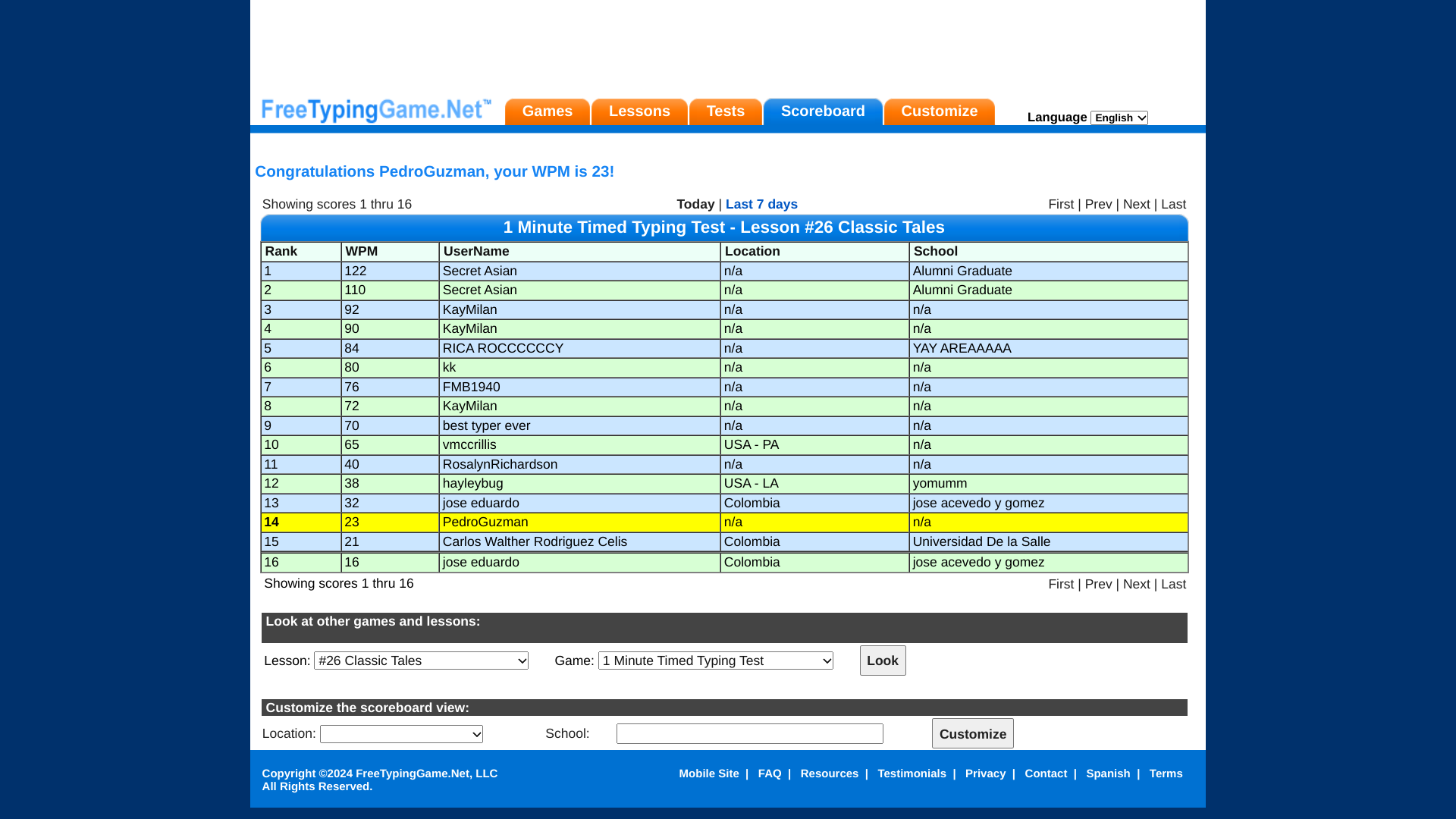
Task: Click username best typer ever
Action: (486, 426)
